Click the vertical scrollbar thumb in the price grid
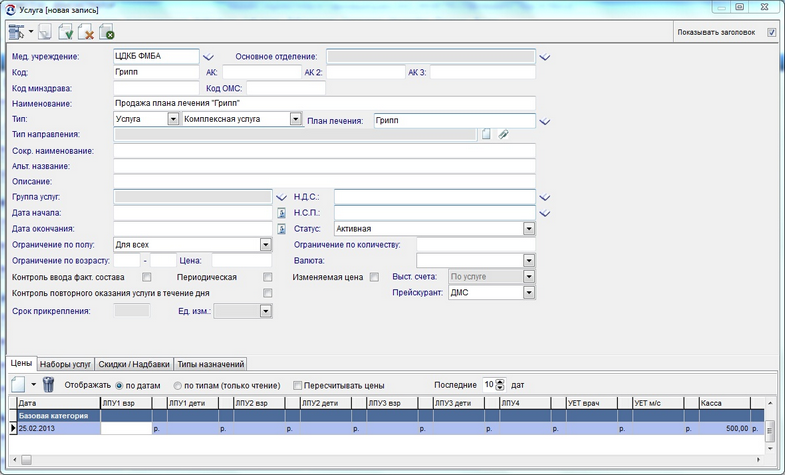Screen dimensions: 785x475 point(770,430)
